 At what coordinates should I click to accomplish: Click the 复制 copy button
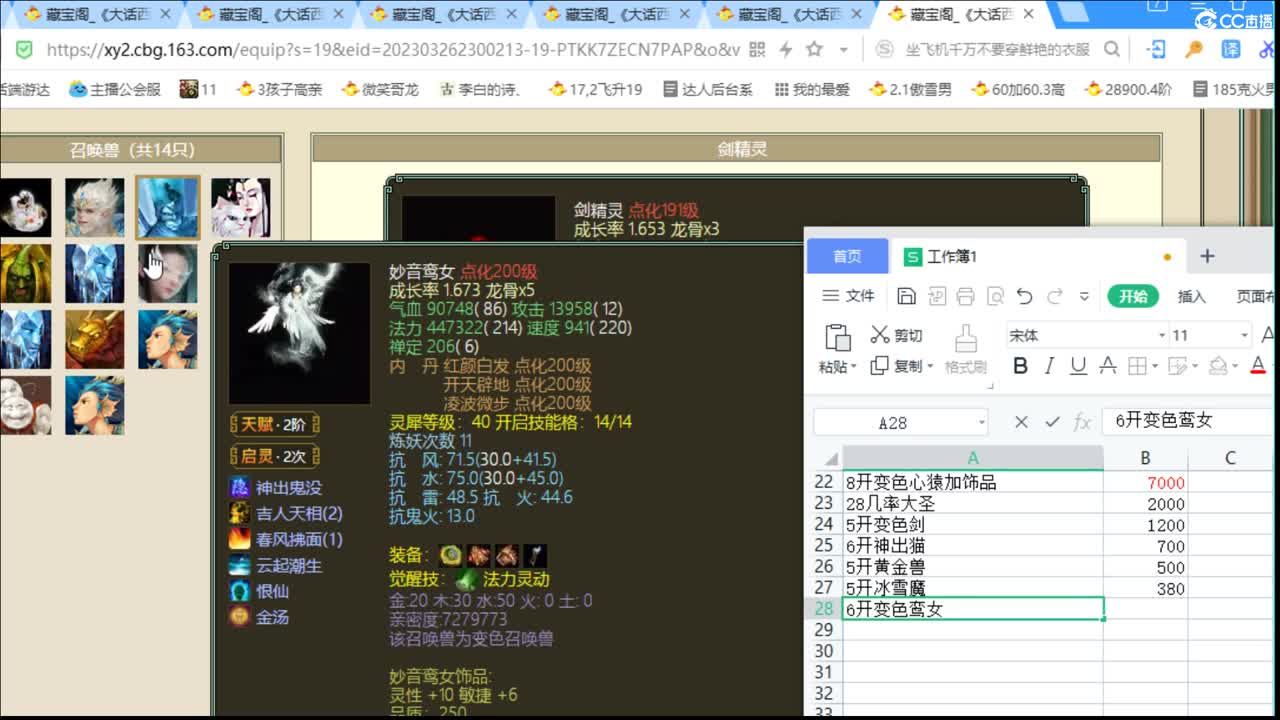(x=897, y=366)
